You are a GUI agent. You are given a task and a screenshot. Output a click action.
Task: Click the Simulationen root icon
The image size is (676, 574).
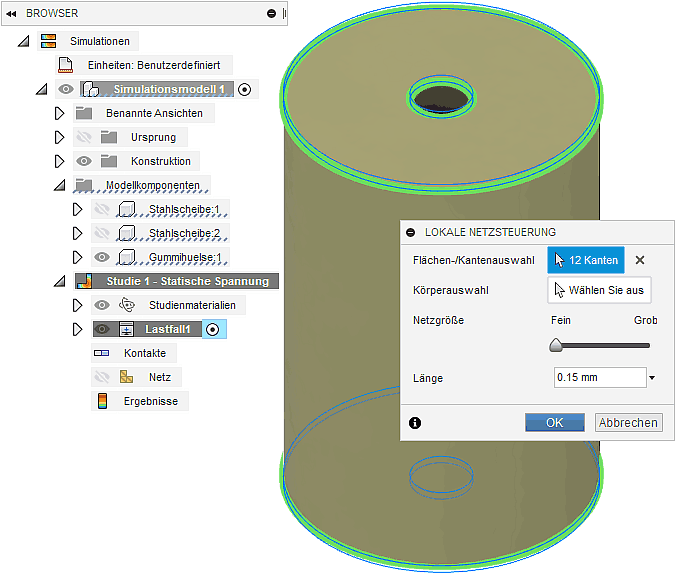pos(48,41)
